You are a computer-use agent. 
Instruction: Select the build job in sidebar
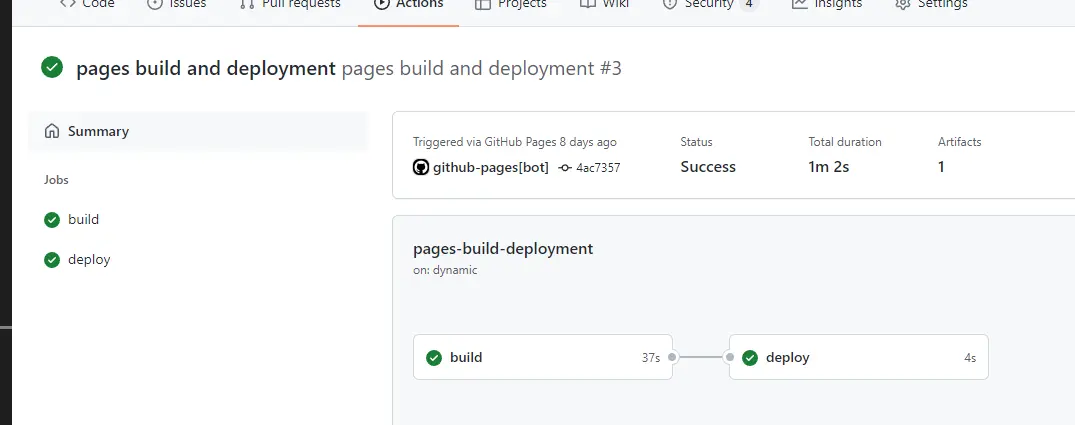[83, 220]
